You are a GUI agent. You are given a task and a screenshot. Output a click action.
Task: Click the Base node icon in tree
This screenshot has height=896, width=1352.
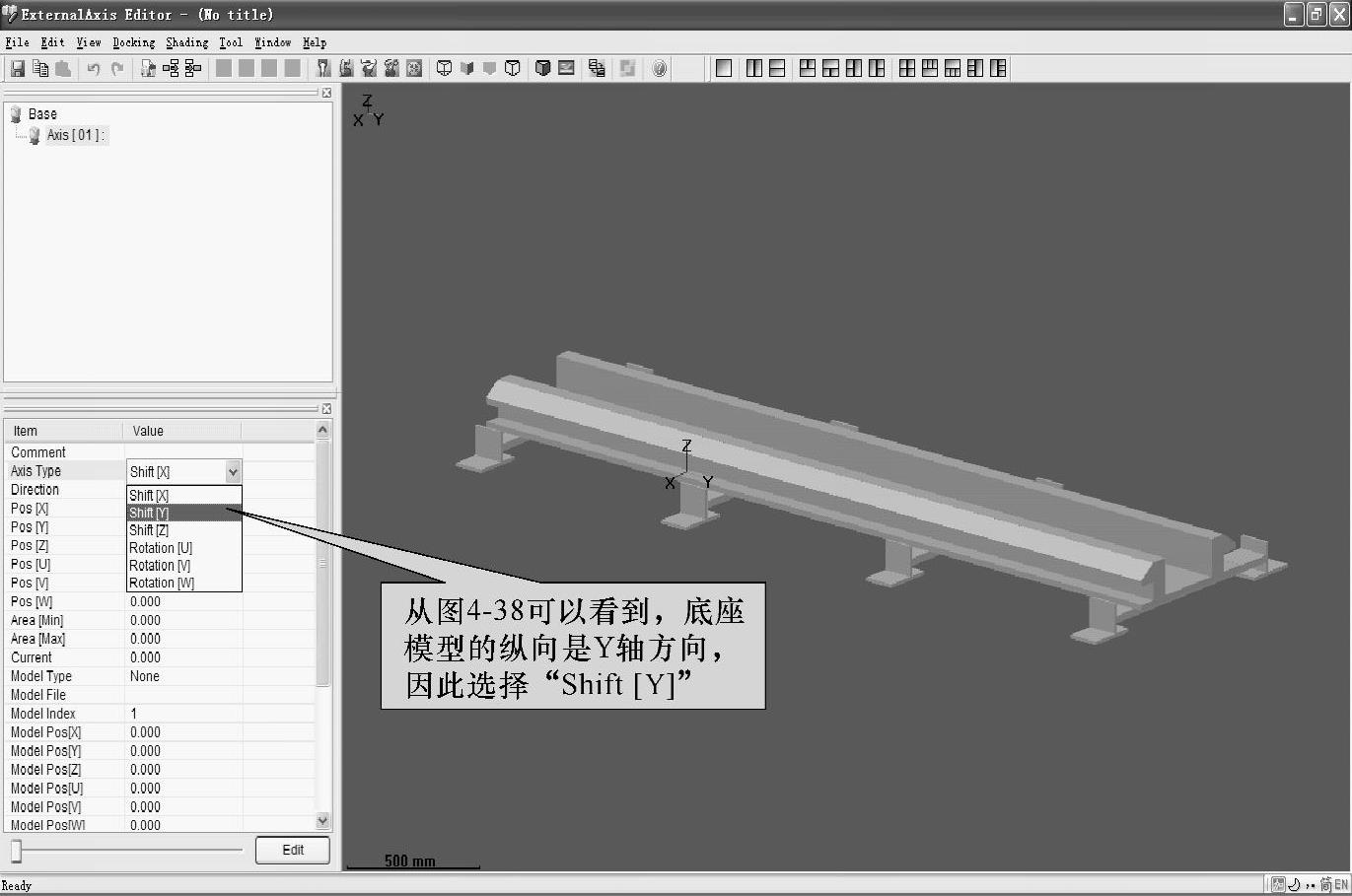point(16,114)
